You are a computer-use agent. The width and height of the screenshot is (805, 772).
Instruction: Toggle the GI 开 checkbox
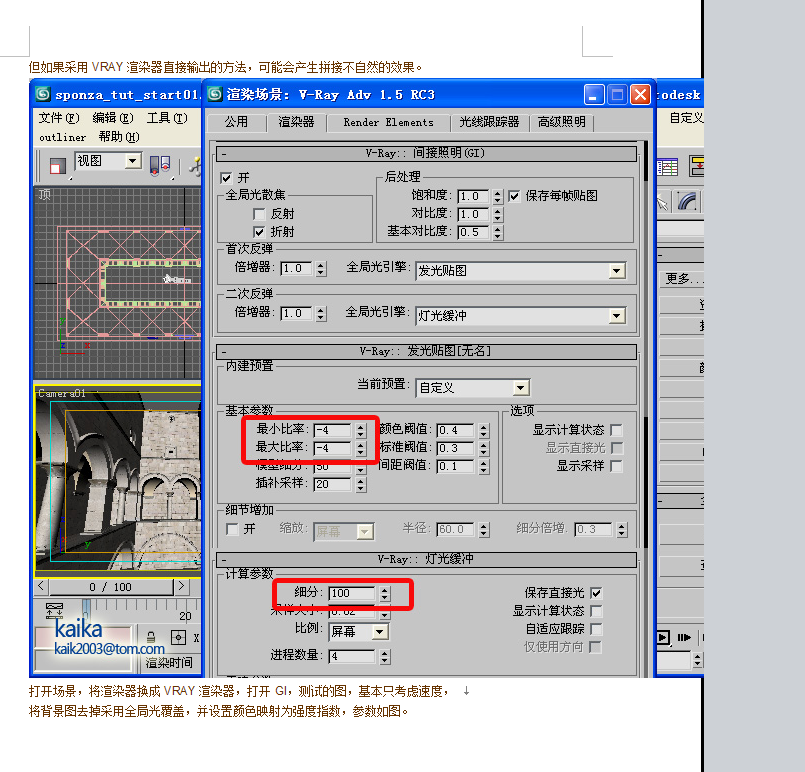(x=226, y=178)
